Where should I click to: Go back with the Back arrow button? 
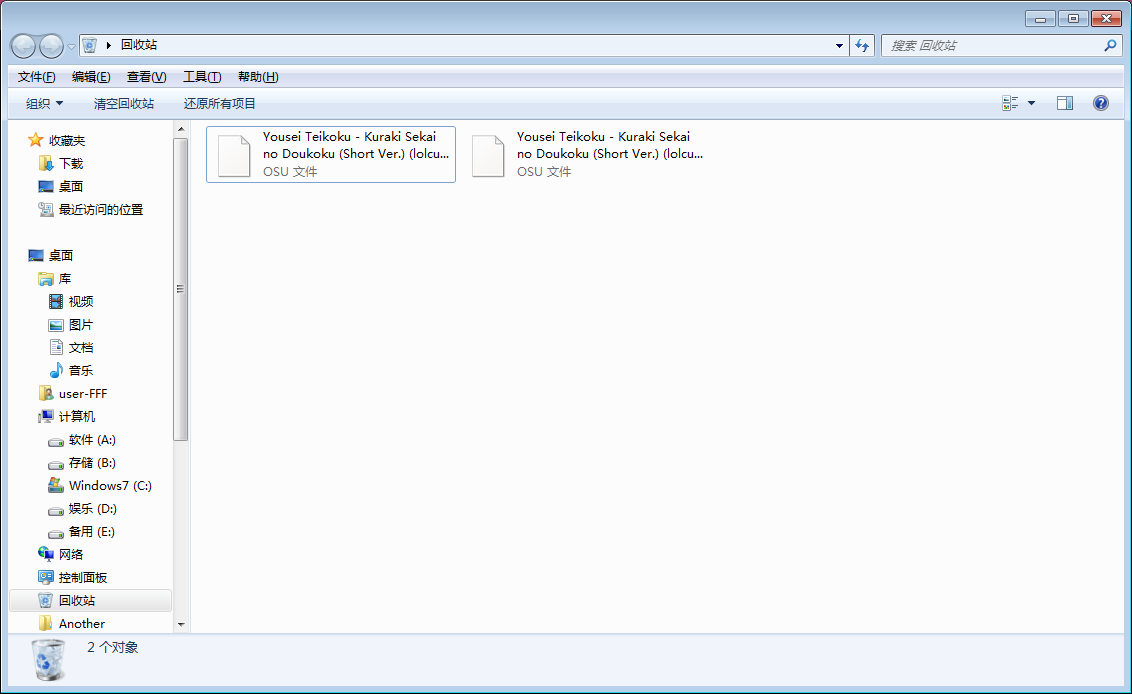(23, 46)
